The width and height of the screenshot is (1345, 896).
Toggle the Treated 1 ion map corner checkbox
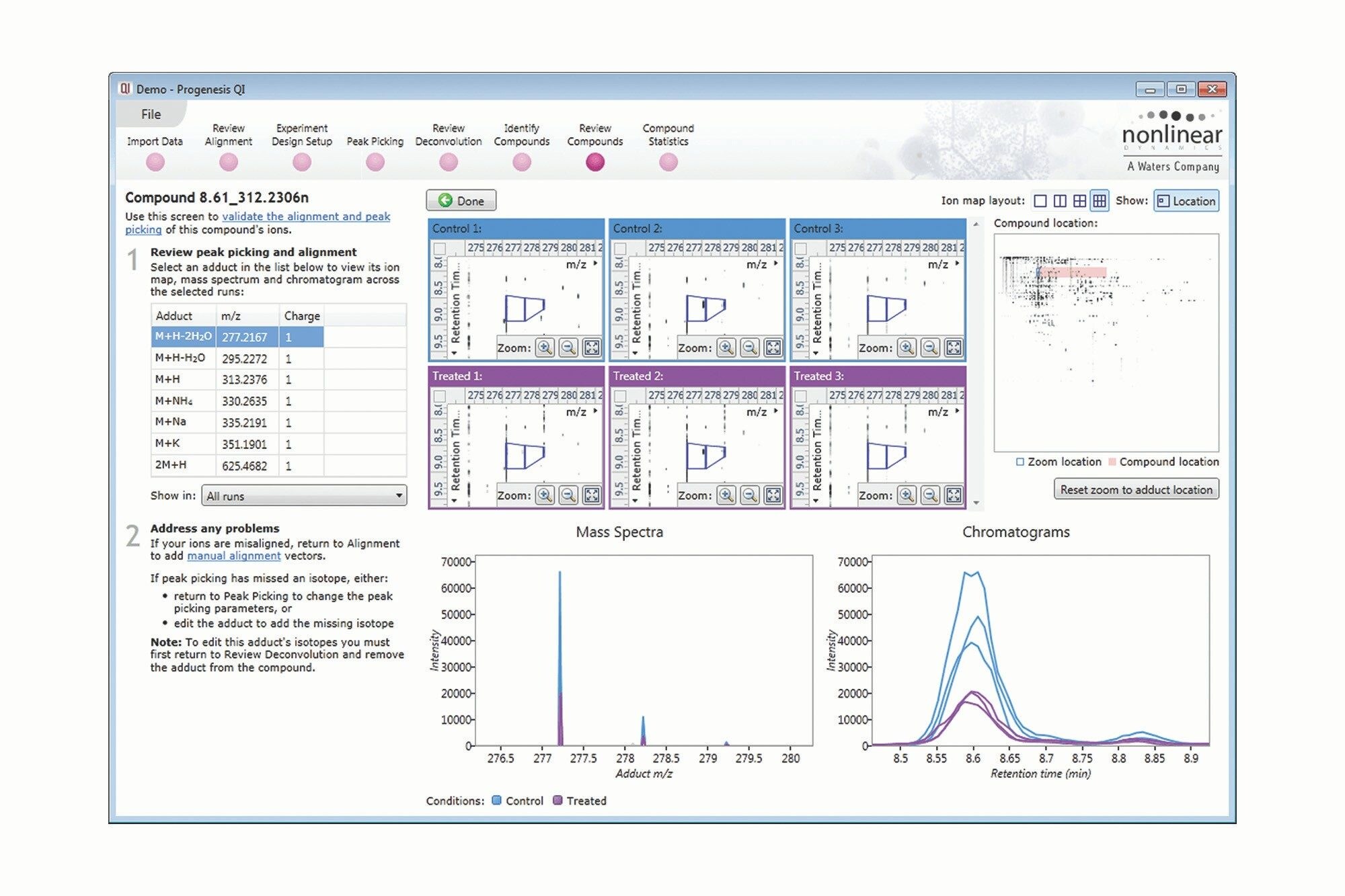click(439, 397)
